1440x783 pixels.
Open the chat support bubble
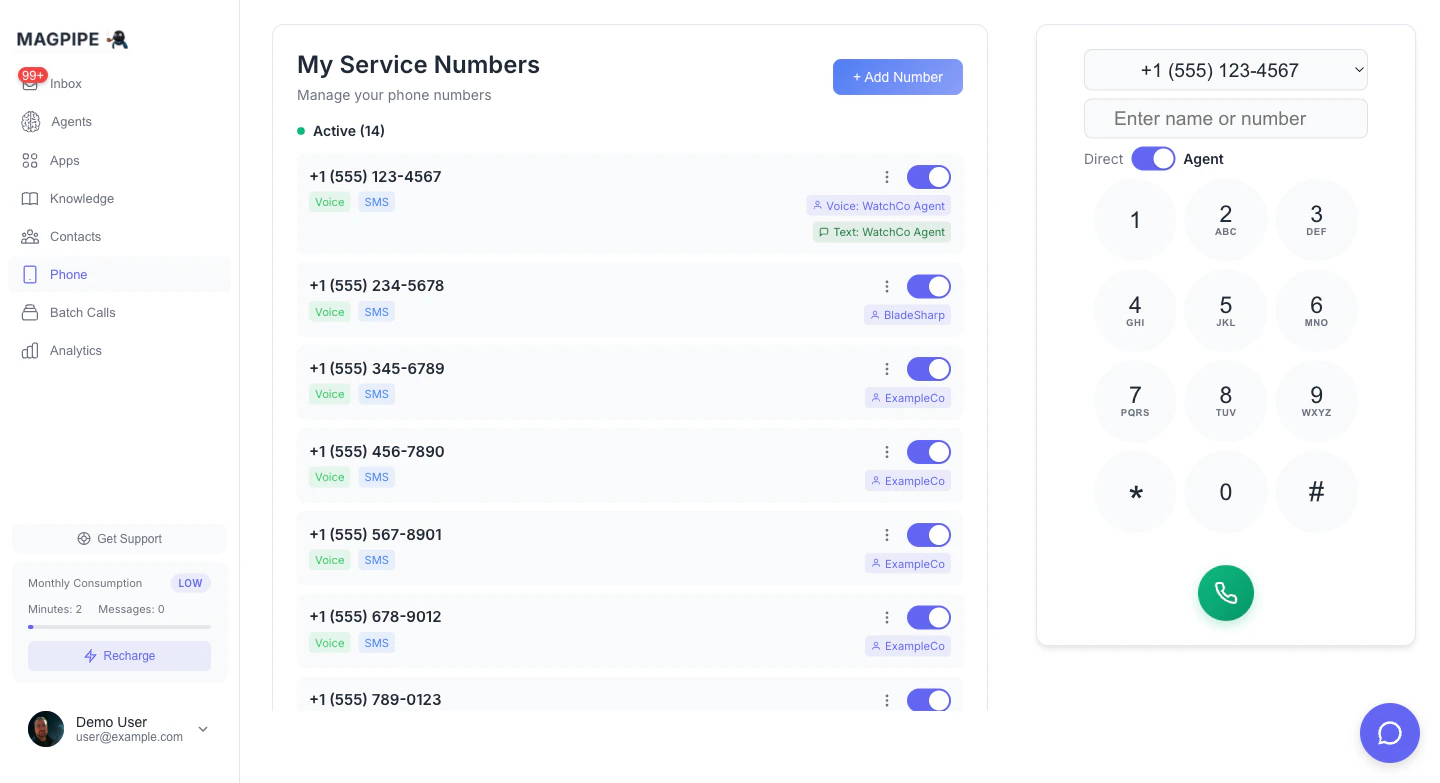(1389, 733)
